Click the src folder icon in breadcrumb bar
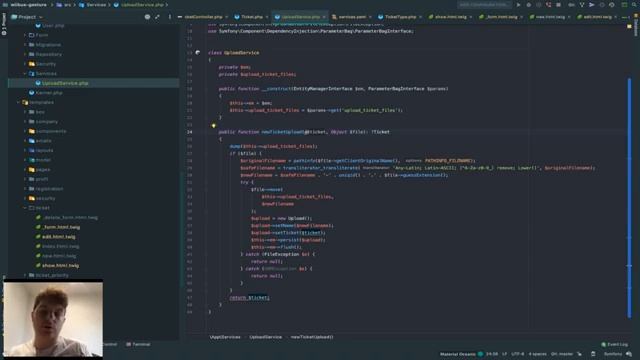The image size is (640, 360). pyautogui.click(x=59, y=5)
